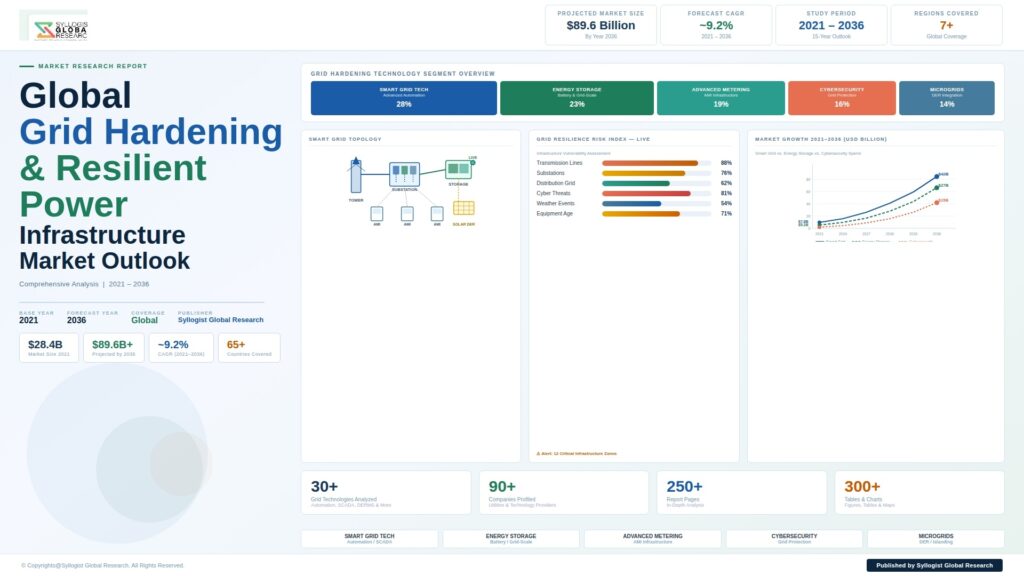Click the green LIVE indicator dot on Storage
The height and width of the screenshot is (576, 1024).
pyautogui.click(x=472, y=162)
